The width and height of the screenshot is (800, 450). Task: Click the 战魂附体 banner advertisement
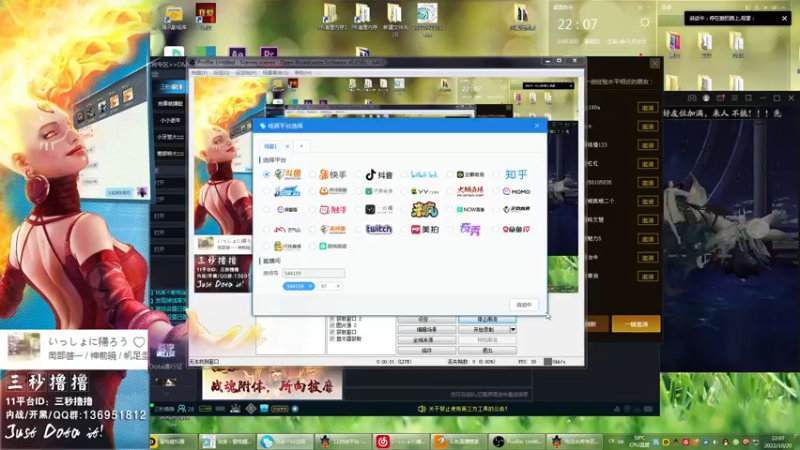click(x=272, y=385)
